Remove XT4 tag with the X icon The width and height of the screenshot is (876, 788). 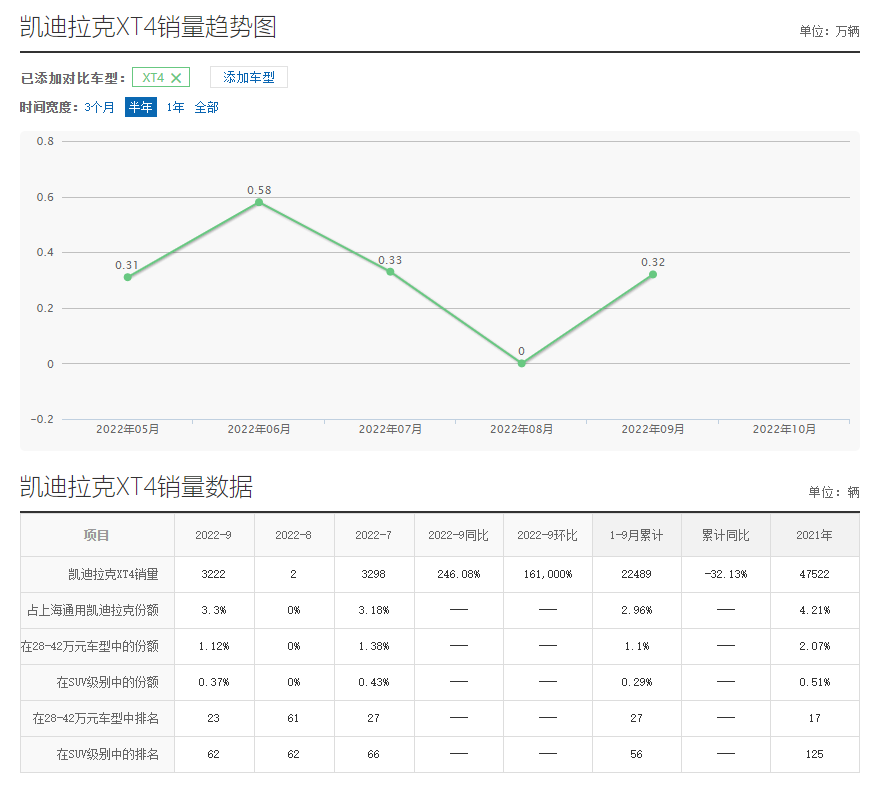coord(176,78)
